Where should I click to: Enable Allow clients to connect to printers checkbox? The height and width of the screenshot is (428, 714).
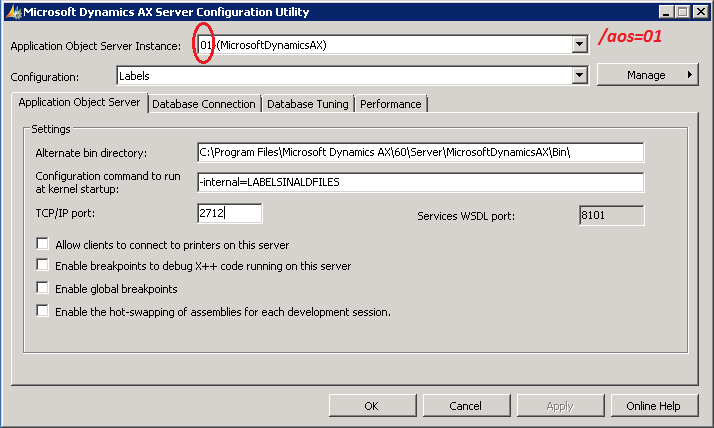42,244
